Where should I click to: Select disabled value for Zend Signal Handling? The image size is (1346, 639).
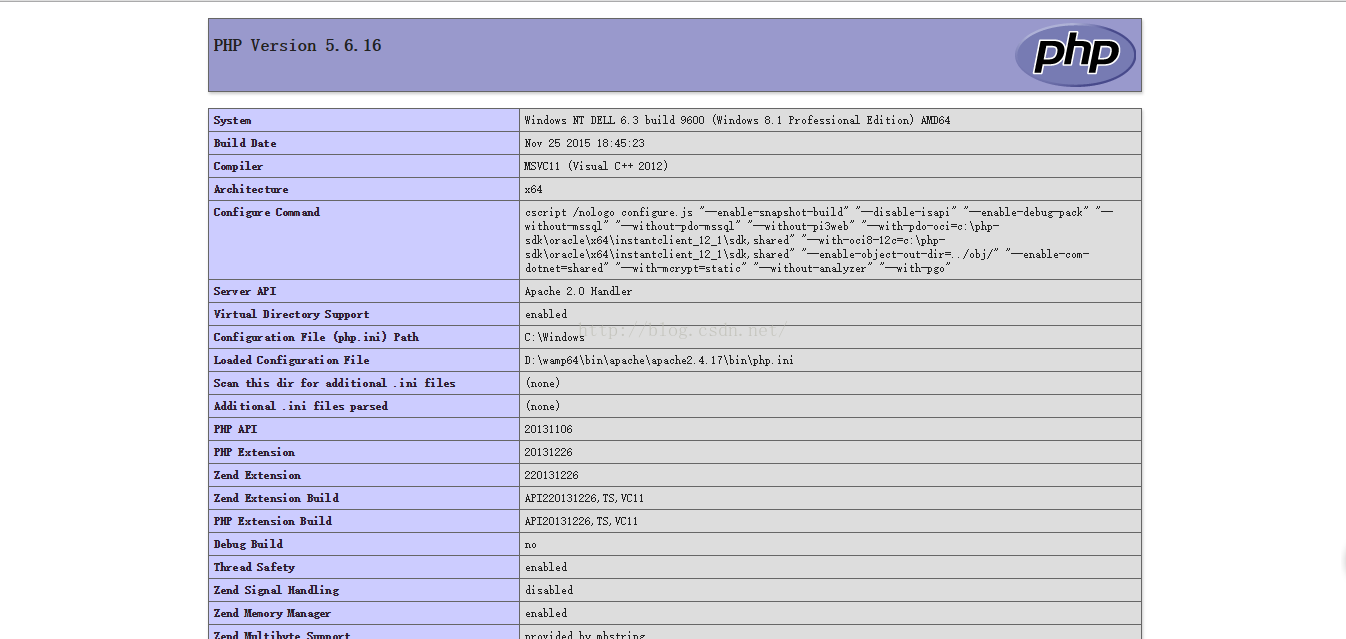pos(548,590)
